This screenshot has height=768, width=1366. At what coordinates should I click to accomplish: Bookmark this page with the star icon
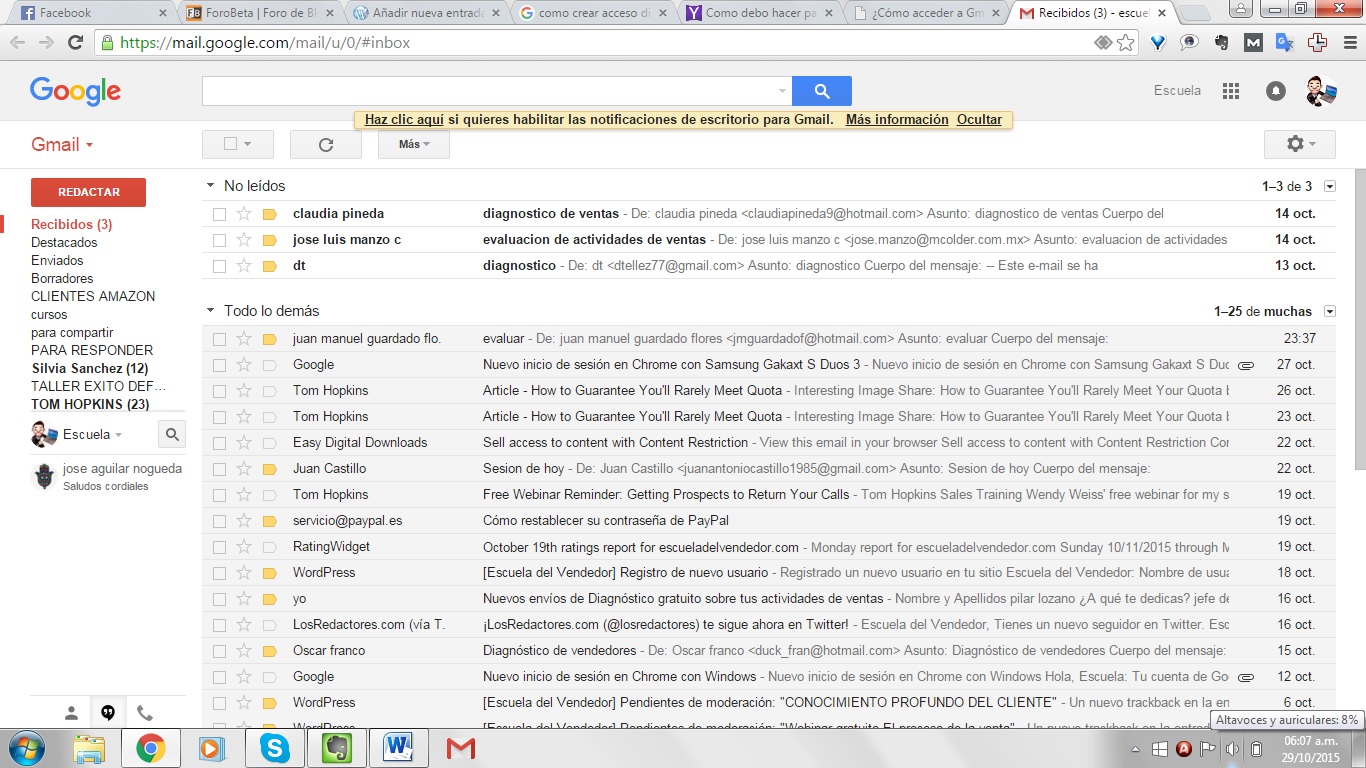coord(1126,43)
